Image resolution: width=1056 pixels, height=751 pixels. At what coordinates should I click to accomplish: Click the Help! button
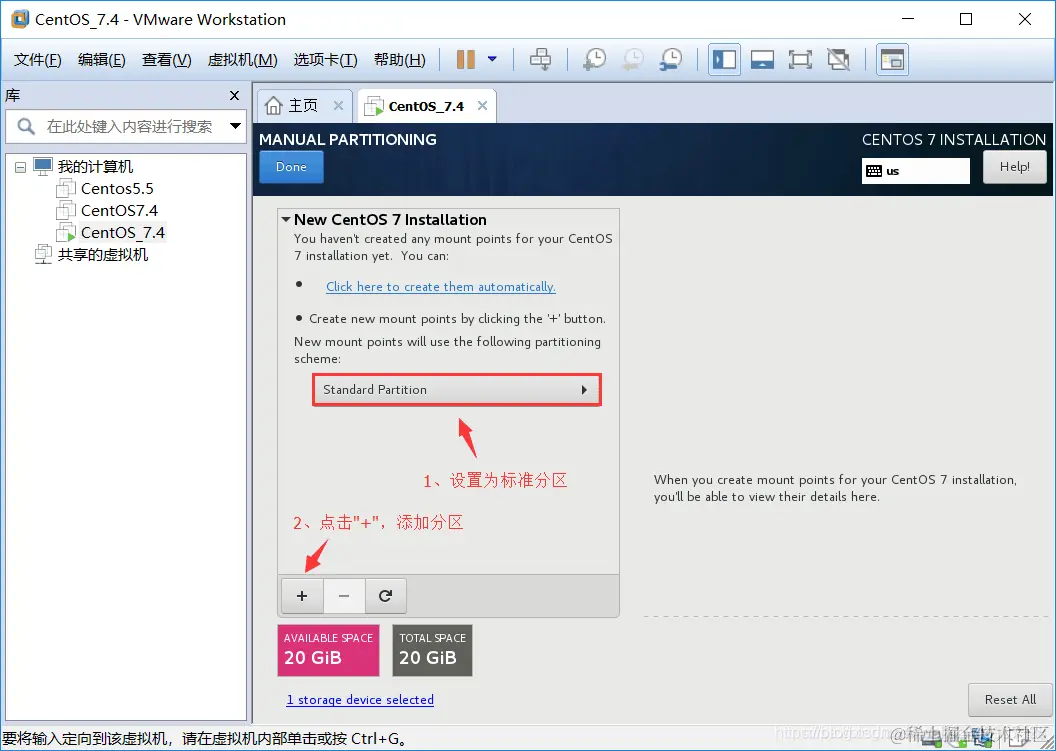click(1014, 166)
